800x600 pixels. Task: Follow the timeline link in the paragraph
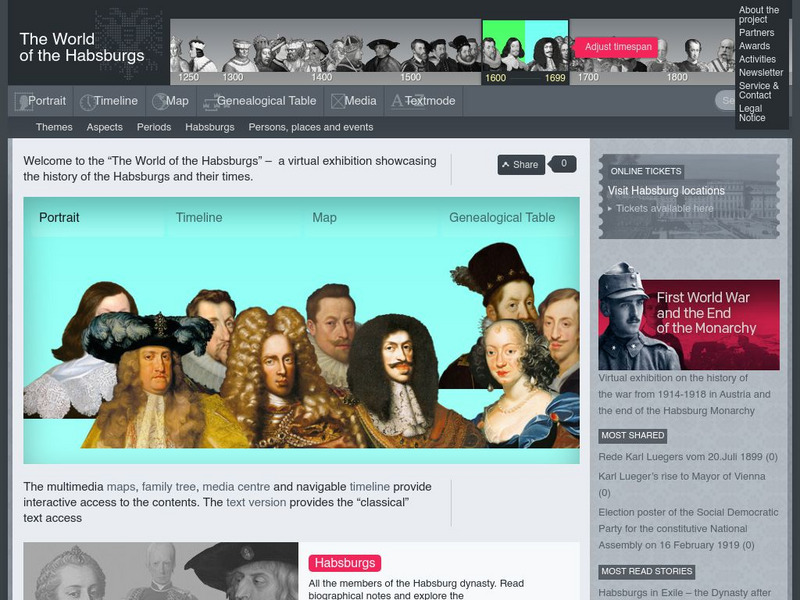click(369, 487)
